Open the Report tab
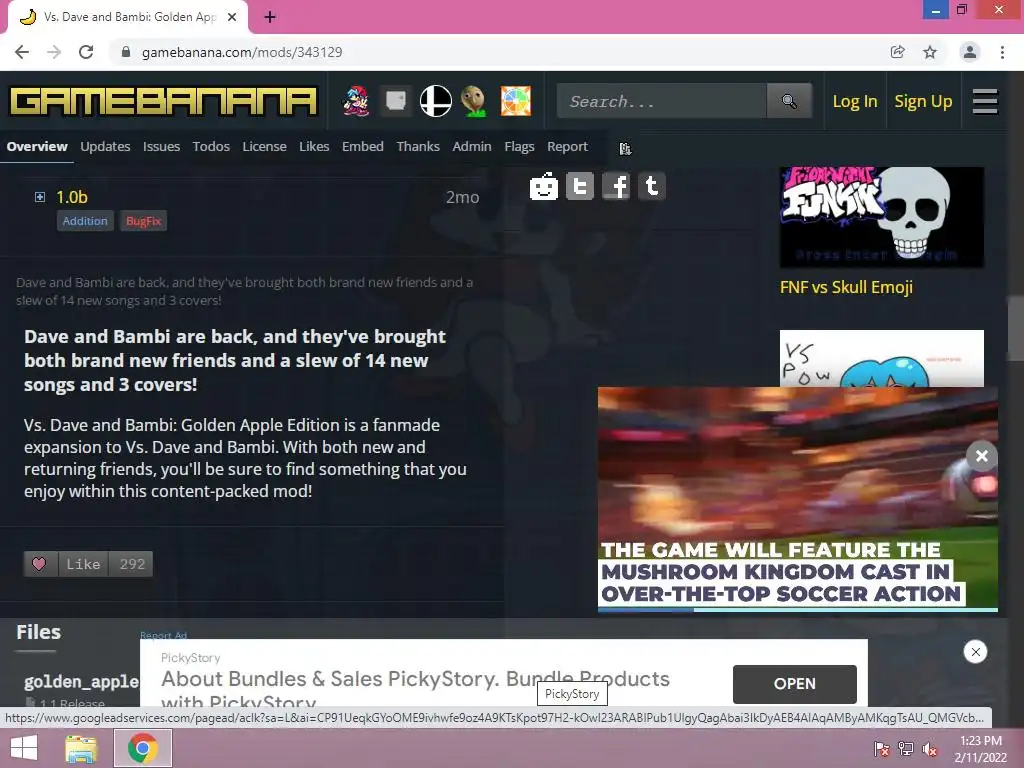 pos(568,146)
